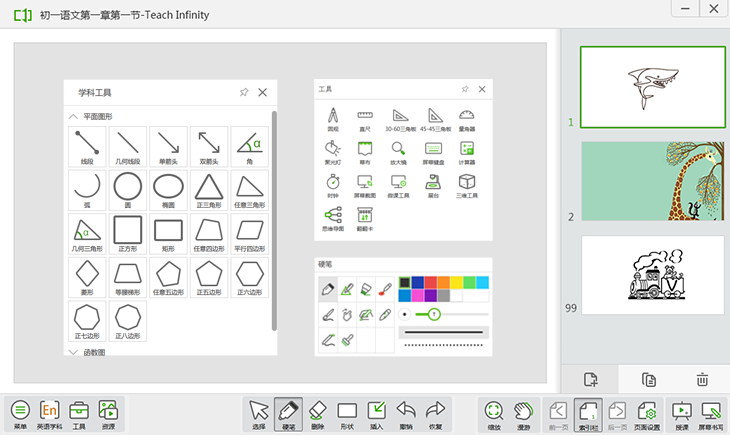730x435 pixels.
Task: Launch the 计算器 calculator tool
Action: 466,151
